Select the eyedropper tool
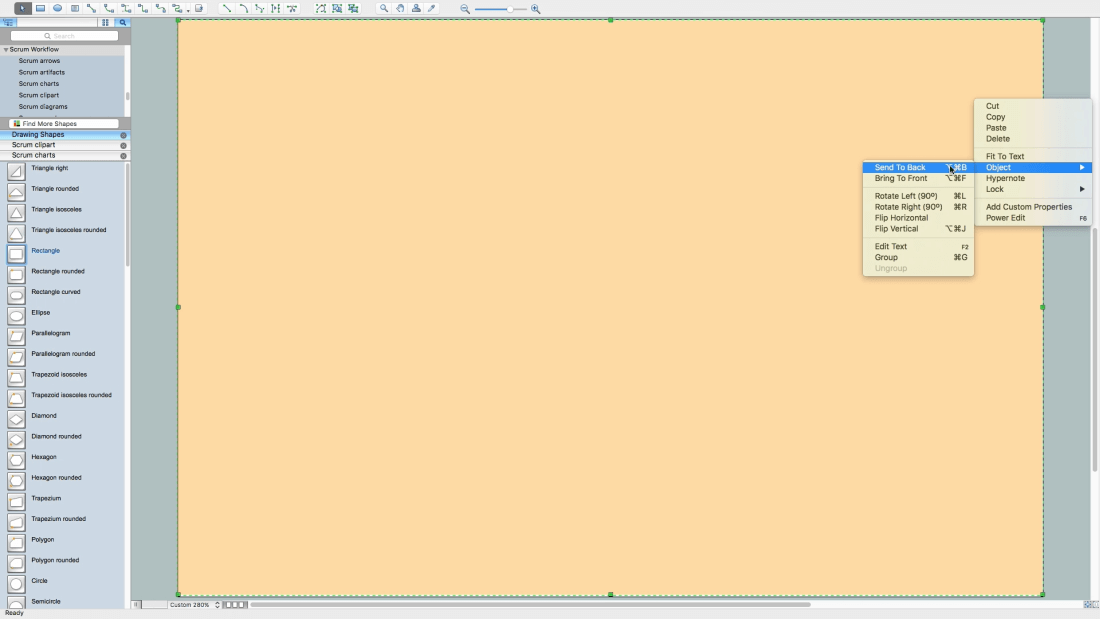 point(432,8)
